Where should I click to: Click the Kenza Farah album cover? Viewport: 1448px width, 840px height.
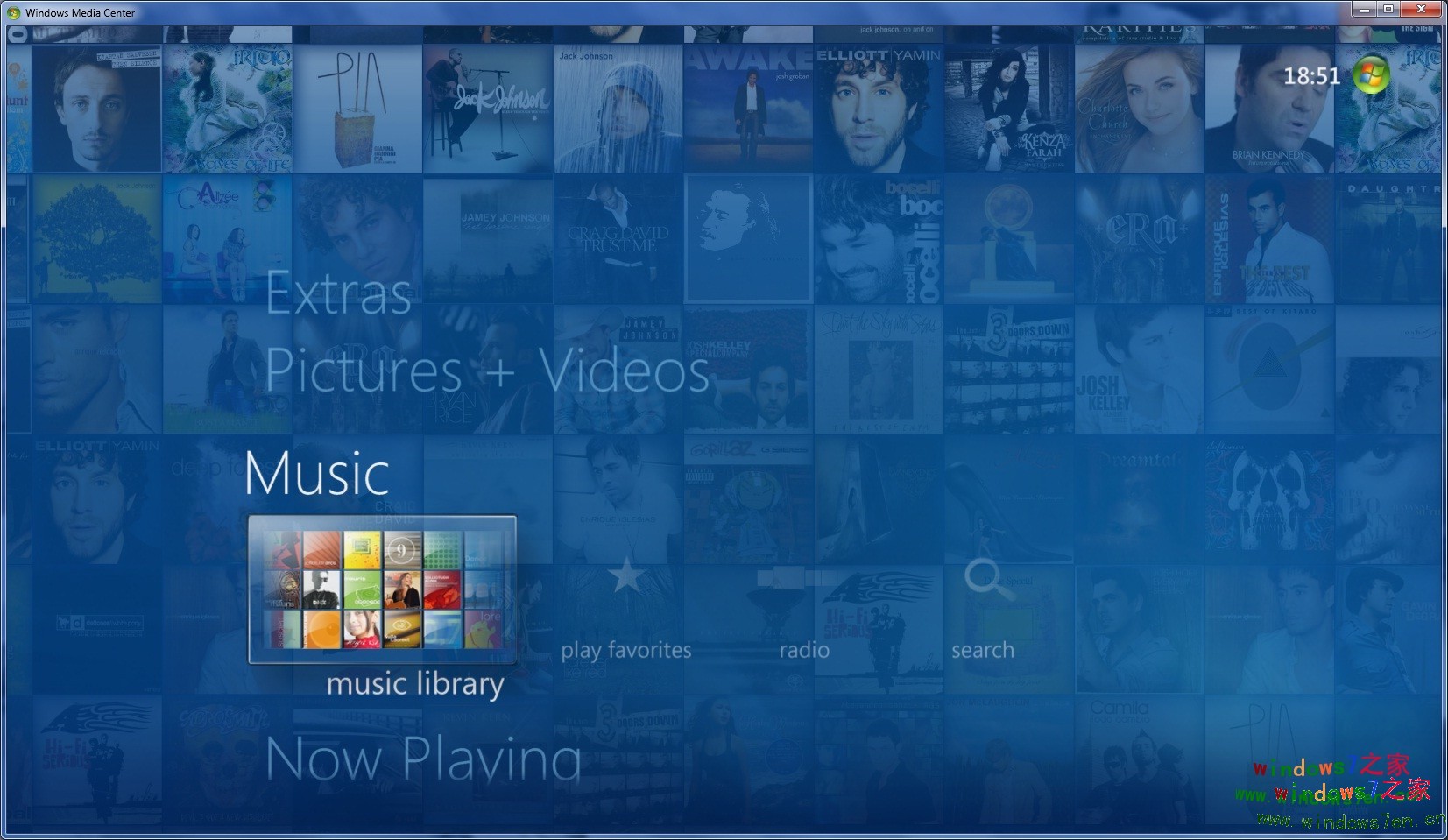pos(1009,109)
